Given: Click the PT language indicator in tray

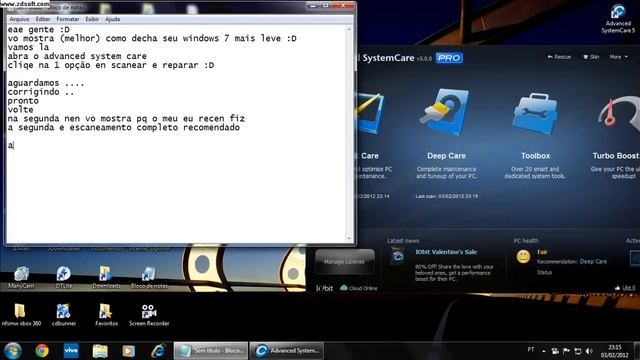Looking at the screenshot, I should (531, 350).
